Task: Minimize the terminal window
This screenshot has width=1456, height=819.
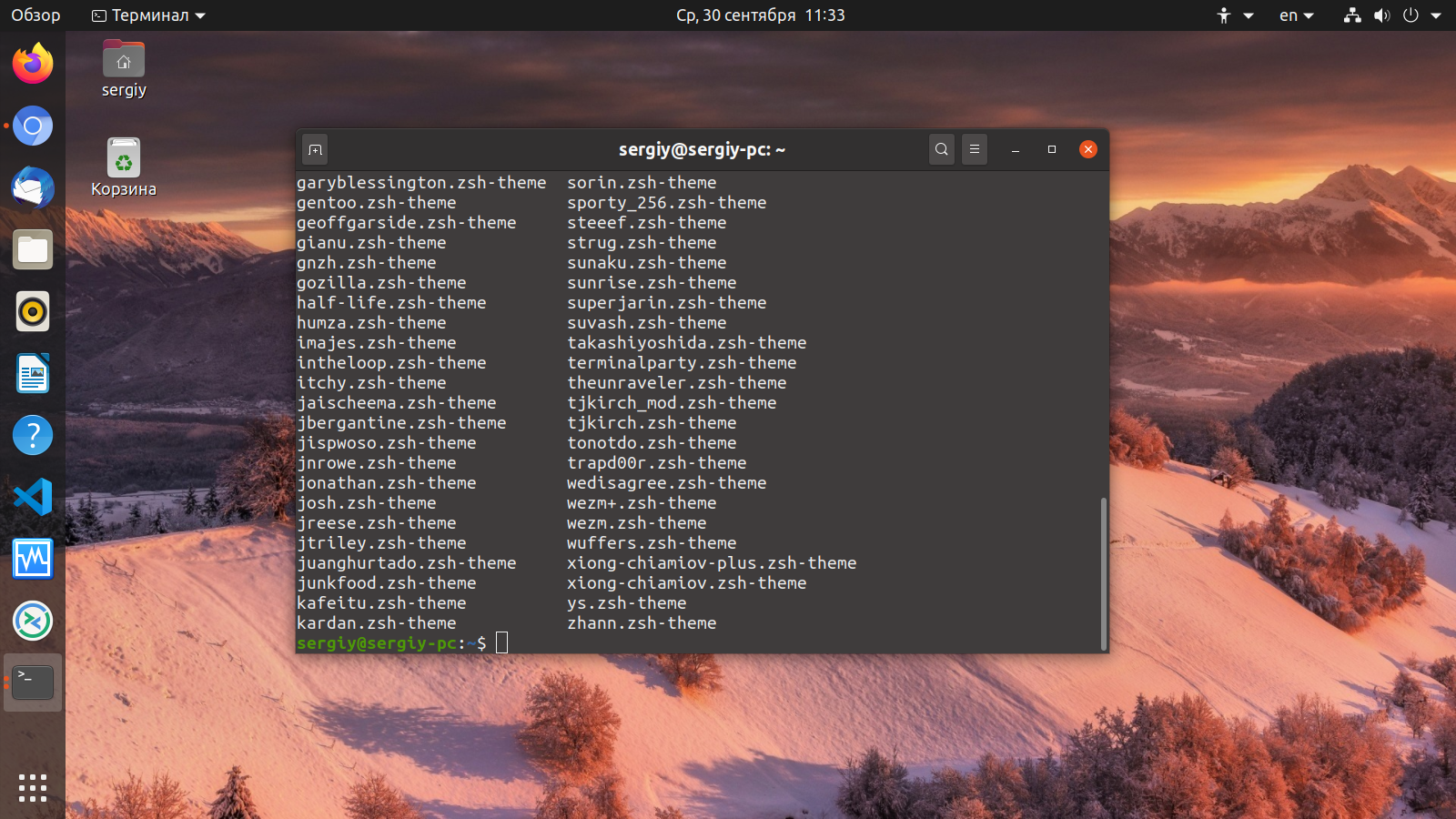Action: pos(1016,149)
